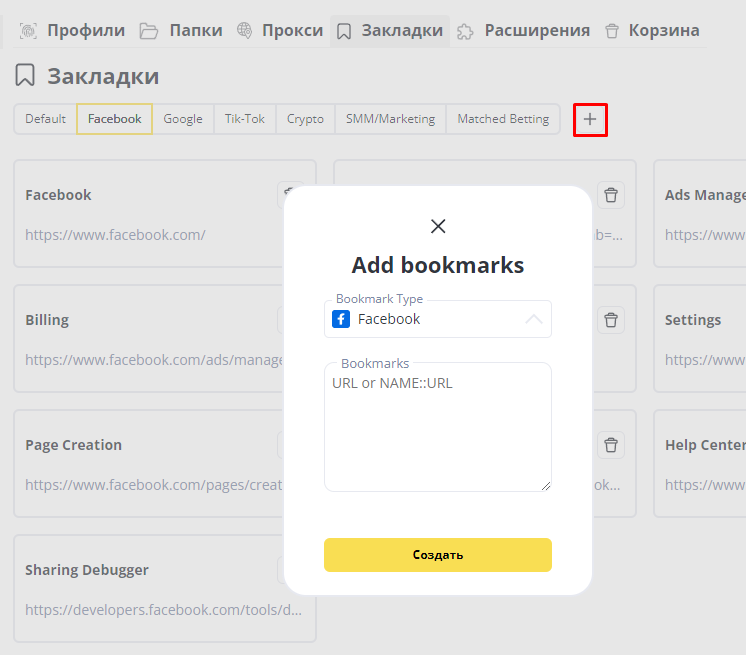Open the Bookmark Type dropdown
Image resolution: width=746 pixels, height=655 pixels.
(438, 319)
